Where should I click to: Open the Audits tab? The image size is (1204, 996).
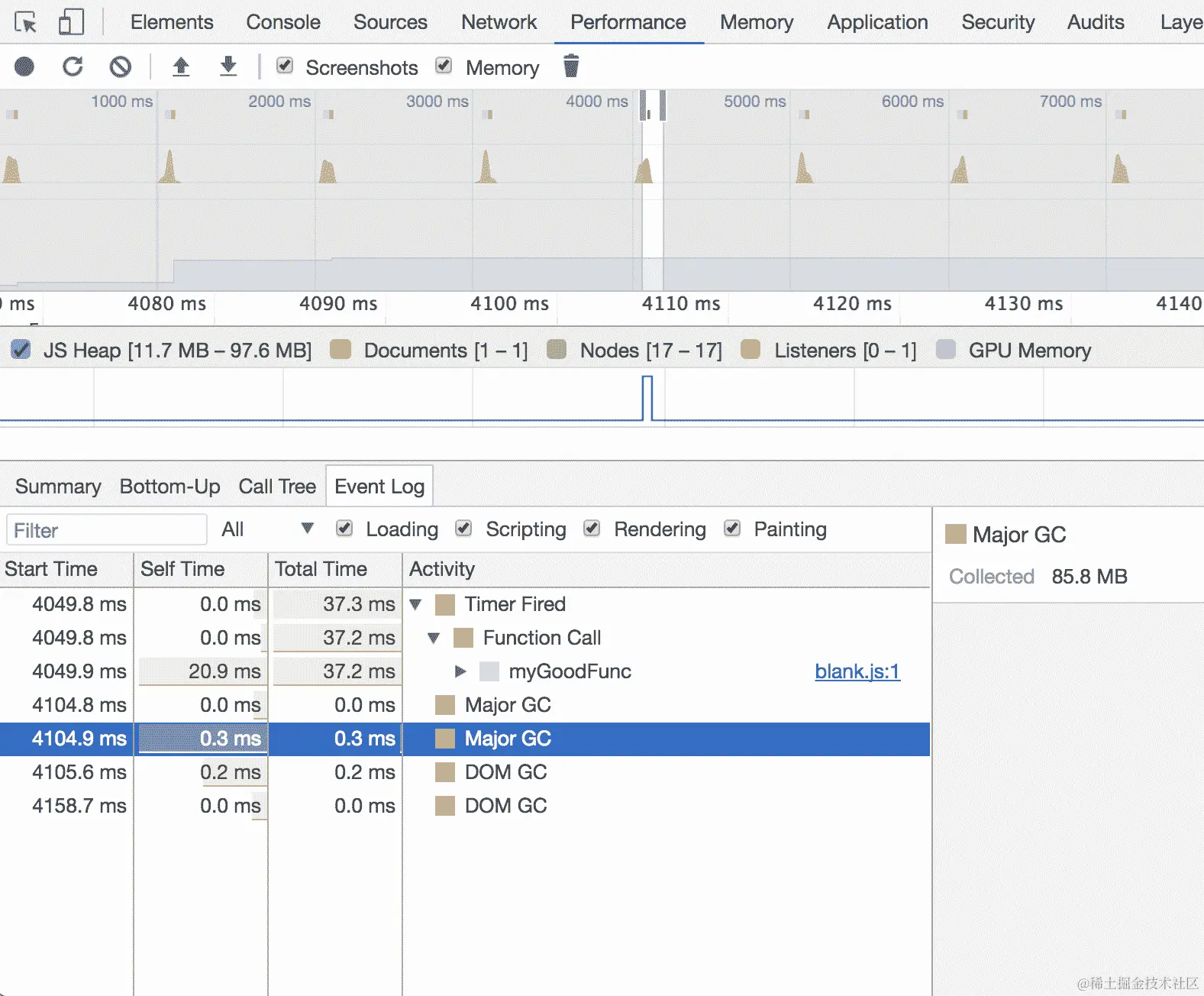click(1096, 22)
